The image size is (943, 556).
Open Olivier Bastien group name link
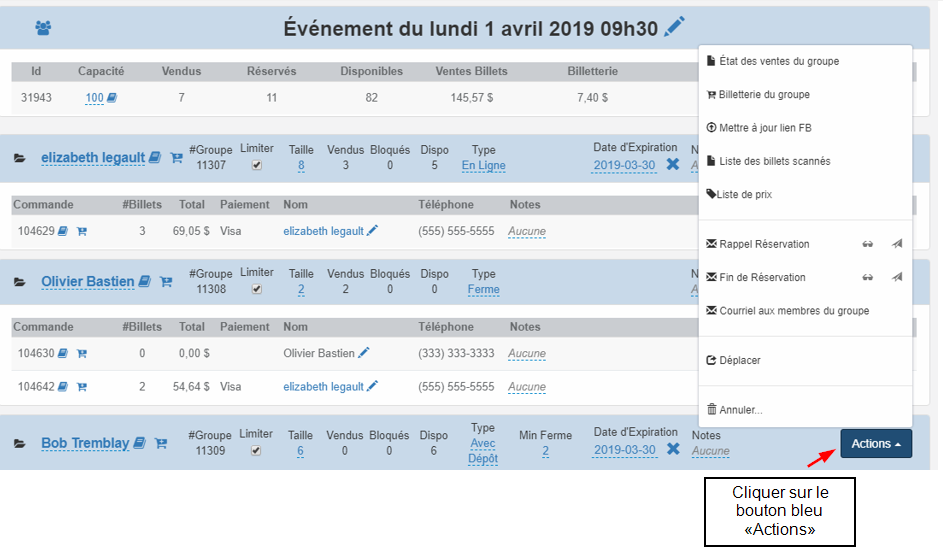click(88, 281)
